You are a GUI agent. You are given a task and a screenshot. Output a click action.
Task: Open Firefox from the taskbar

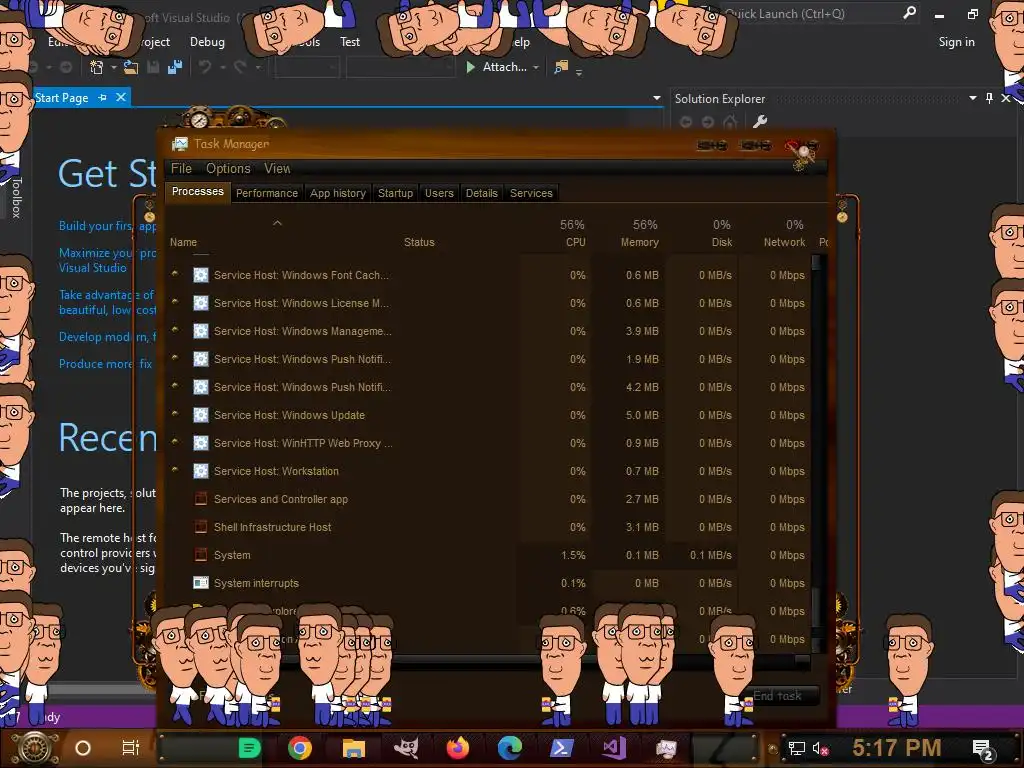point(458,748)
